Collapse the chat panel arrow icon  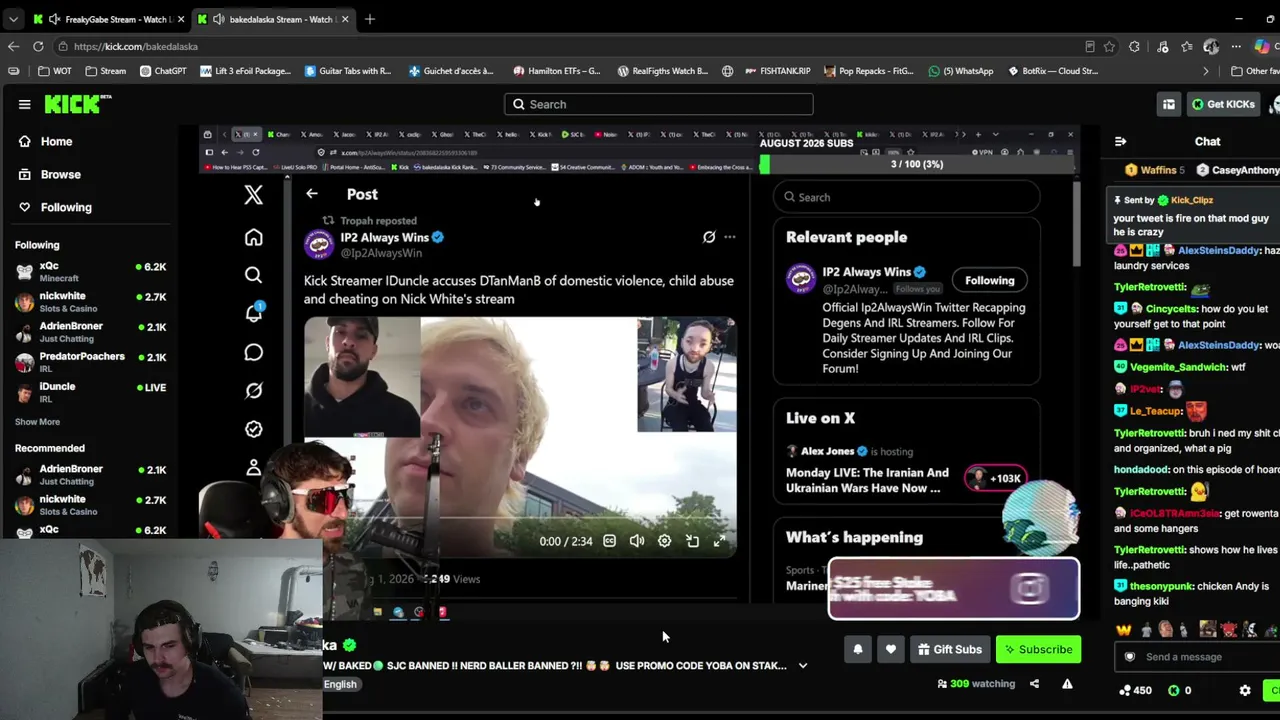tap(1120, 142)
